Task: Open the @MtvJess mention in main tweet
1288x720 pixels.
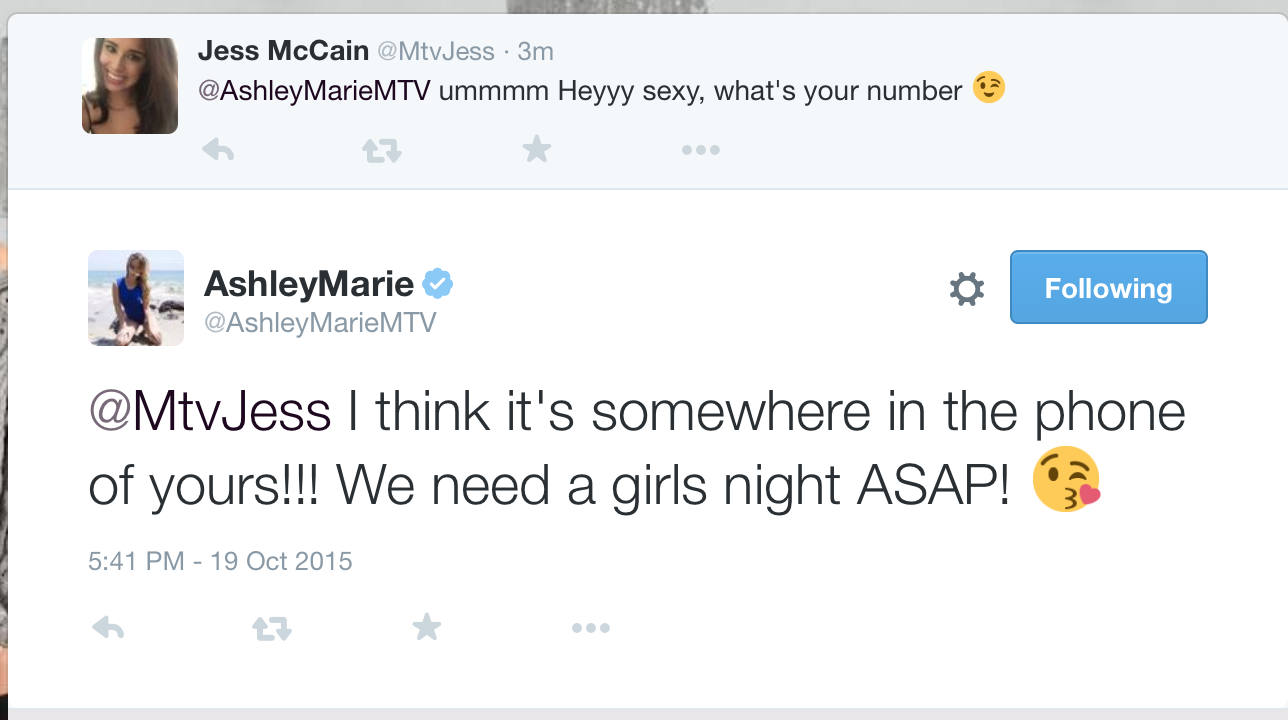Action: tap(210, 412)
